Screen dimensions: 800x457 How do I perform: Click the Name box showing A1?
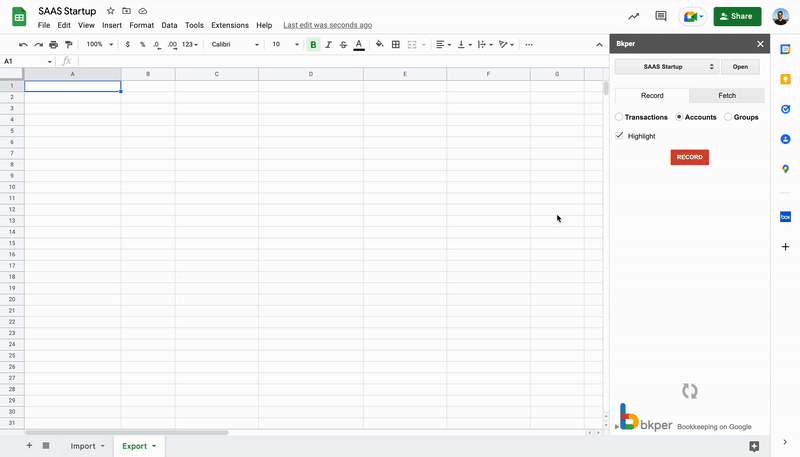[x=28, y=61]
